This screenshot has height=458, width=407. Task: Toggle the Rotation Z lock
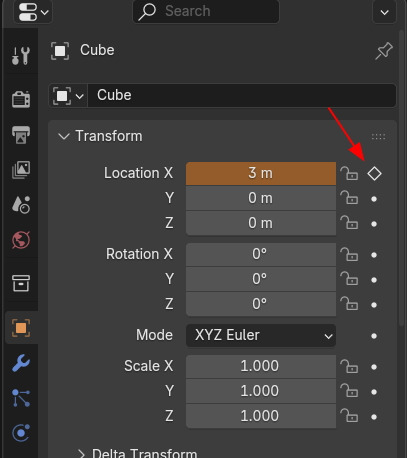pyautogui.click(x=349, y=304)
